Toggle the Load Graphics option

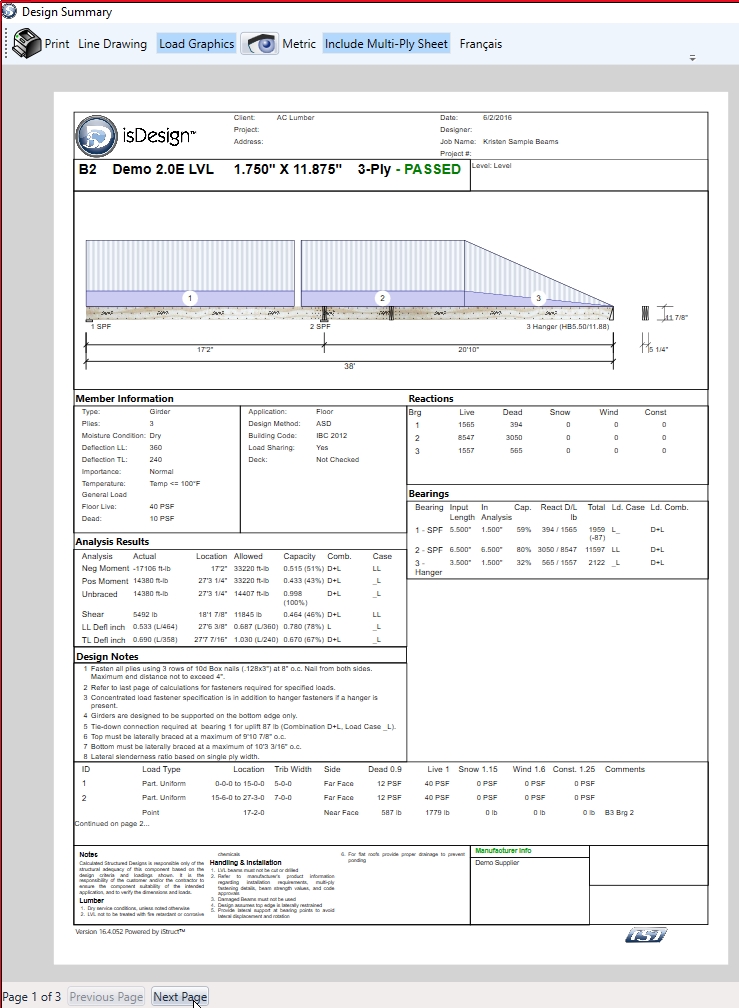pos(197,44)
